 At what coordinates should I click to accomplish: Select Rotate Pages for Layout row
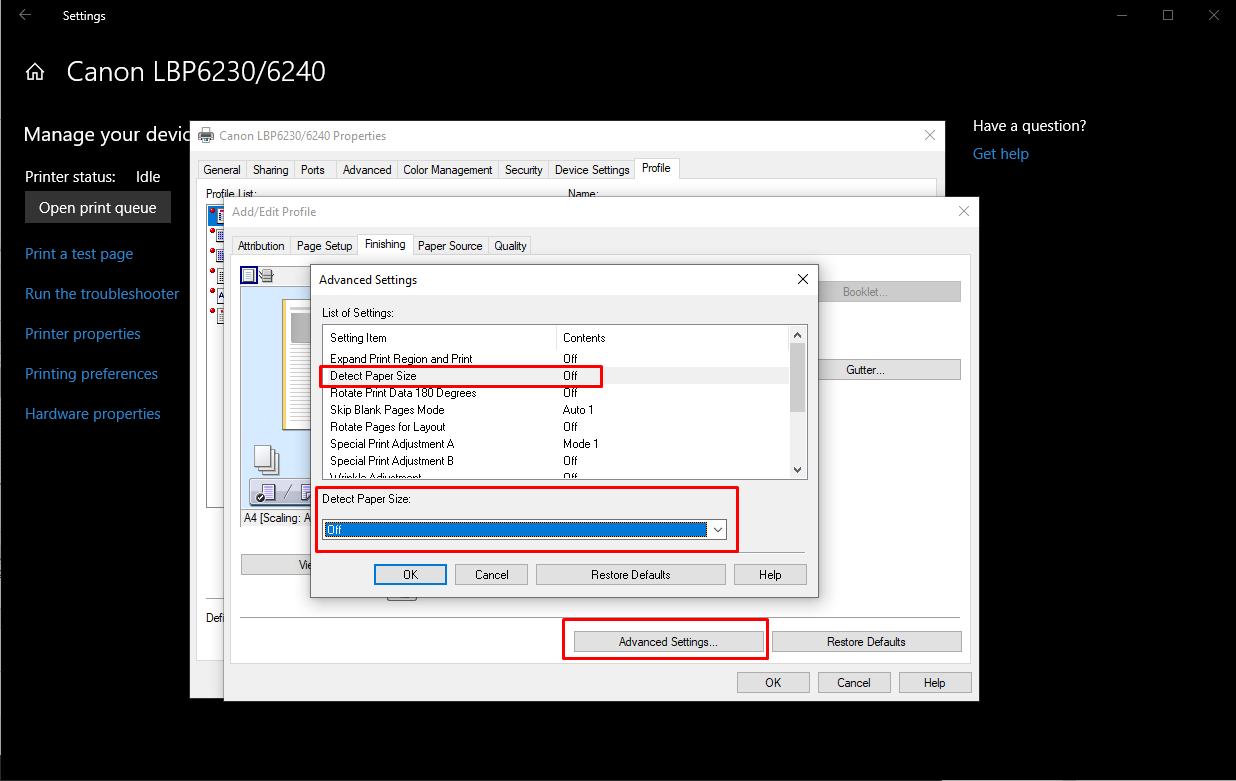(x=556, y=427)
